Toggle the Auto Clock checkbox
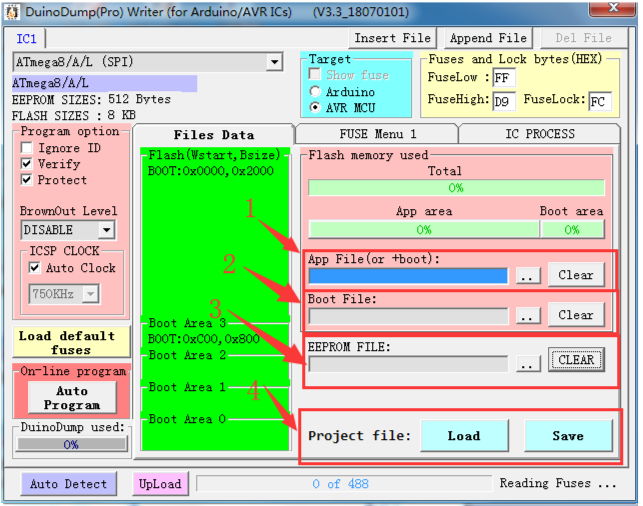 click(x=34, y=268)
